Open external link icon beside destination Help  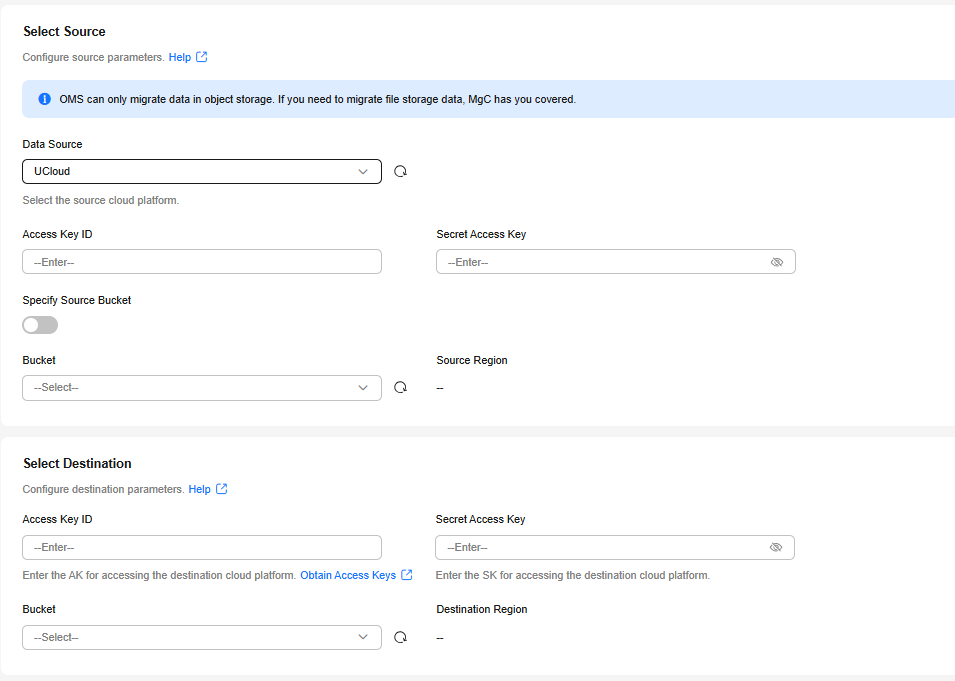pos(222,489)
